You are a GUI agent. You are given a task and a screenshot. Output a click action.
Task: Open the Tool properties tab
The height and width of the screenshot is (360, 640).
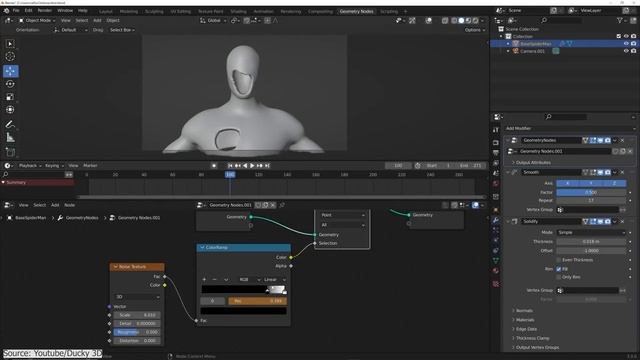pyautogui.click(x=496, y=130)
